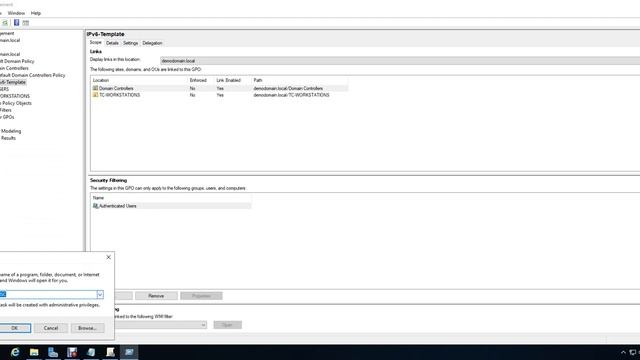
Task: Select the Domain Controllers row in Links
Action: click(x=220, y=88)
